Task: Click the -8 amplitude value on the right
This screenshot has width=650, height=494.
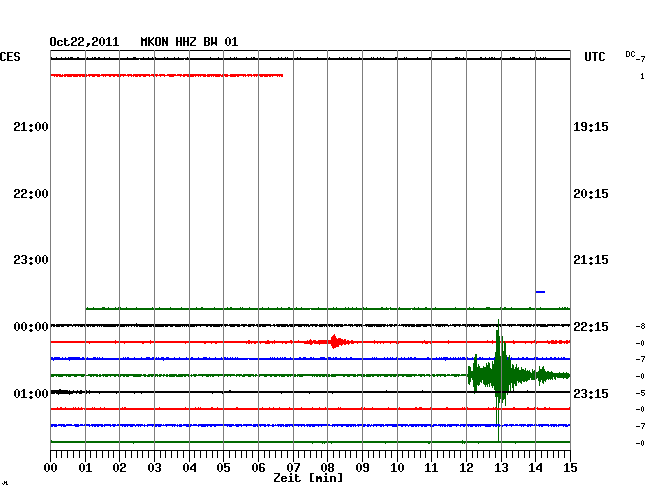Action: coord(640,327)
